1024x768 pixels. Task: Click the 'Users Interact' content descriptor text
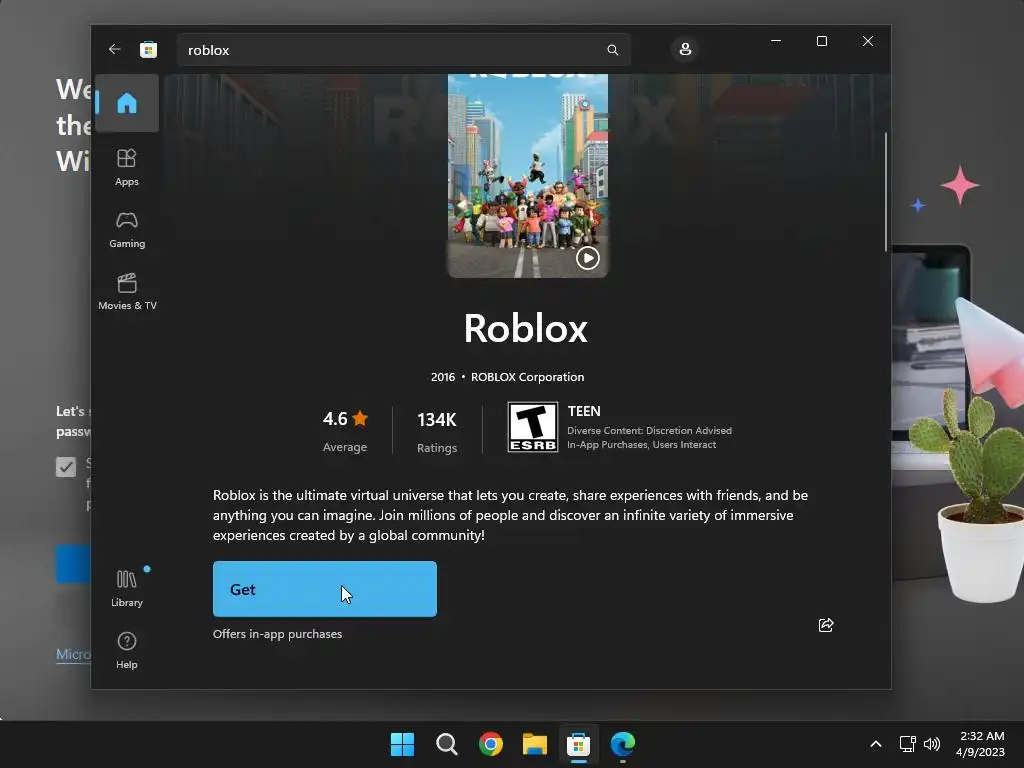pyautogui.click(x=684, y=445)
